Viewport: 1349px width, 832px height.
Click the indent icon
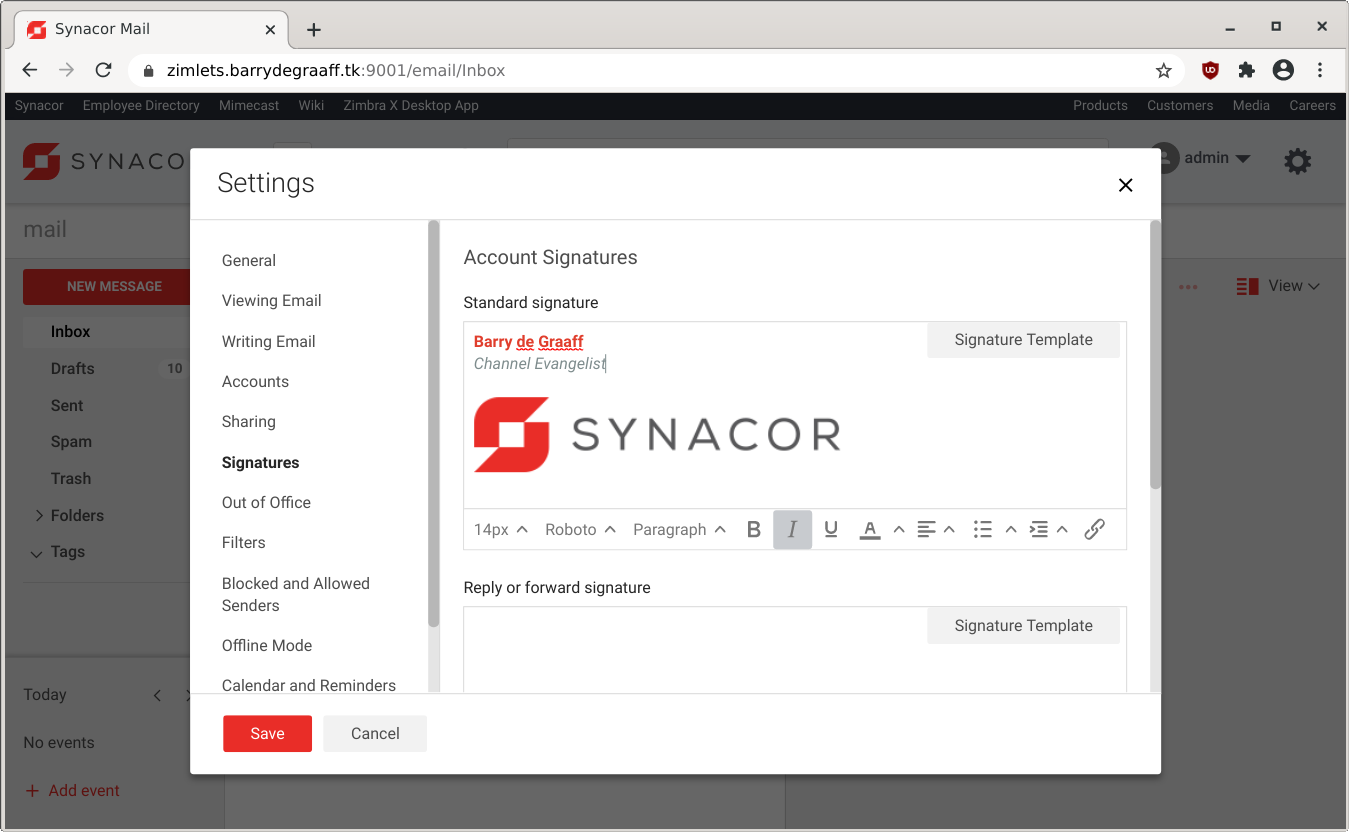point(1039,530)
